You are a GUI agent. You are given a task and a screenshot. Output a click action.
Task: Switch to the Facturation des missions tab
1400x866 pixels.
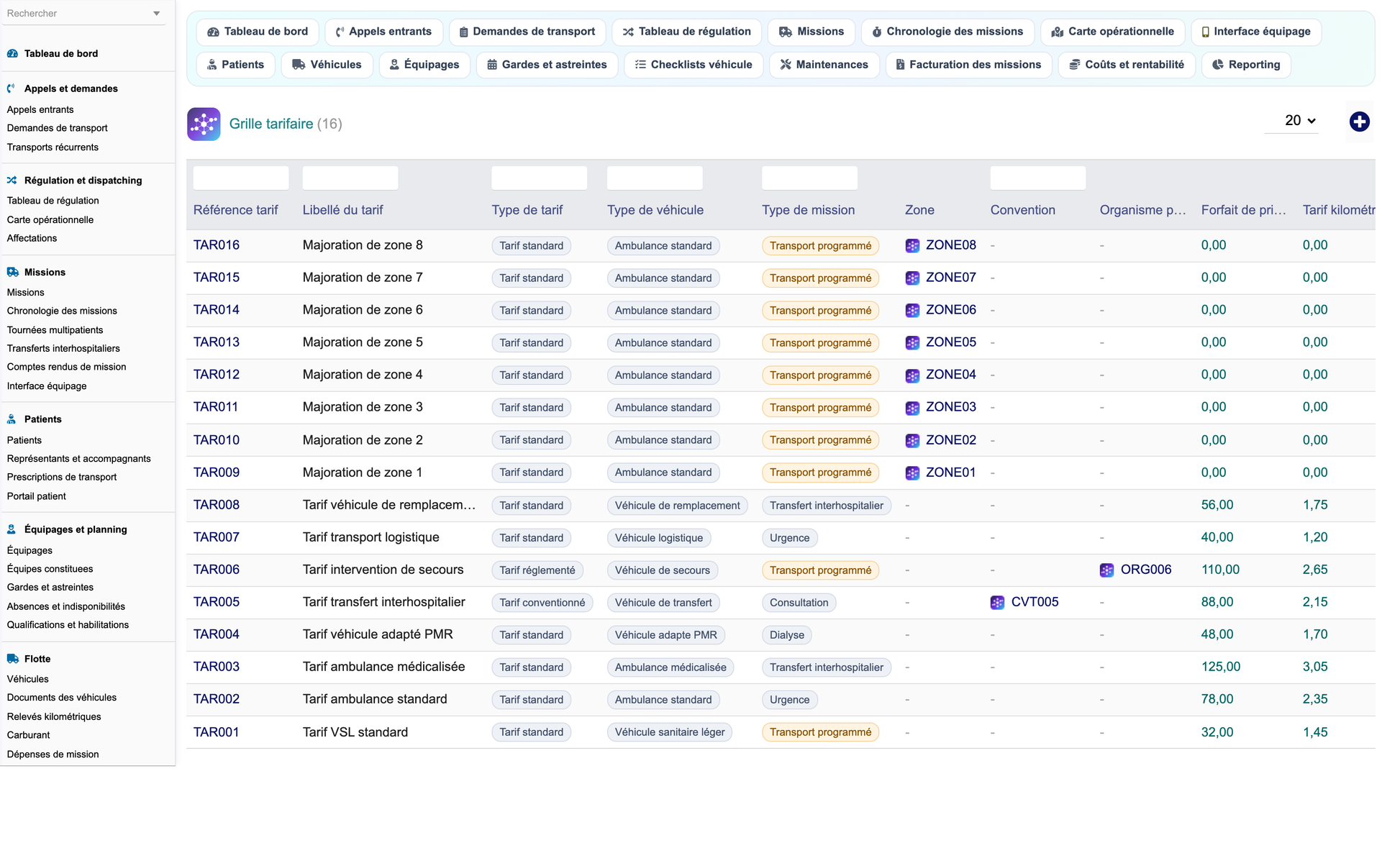968,65
